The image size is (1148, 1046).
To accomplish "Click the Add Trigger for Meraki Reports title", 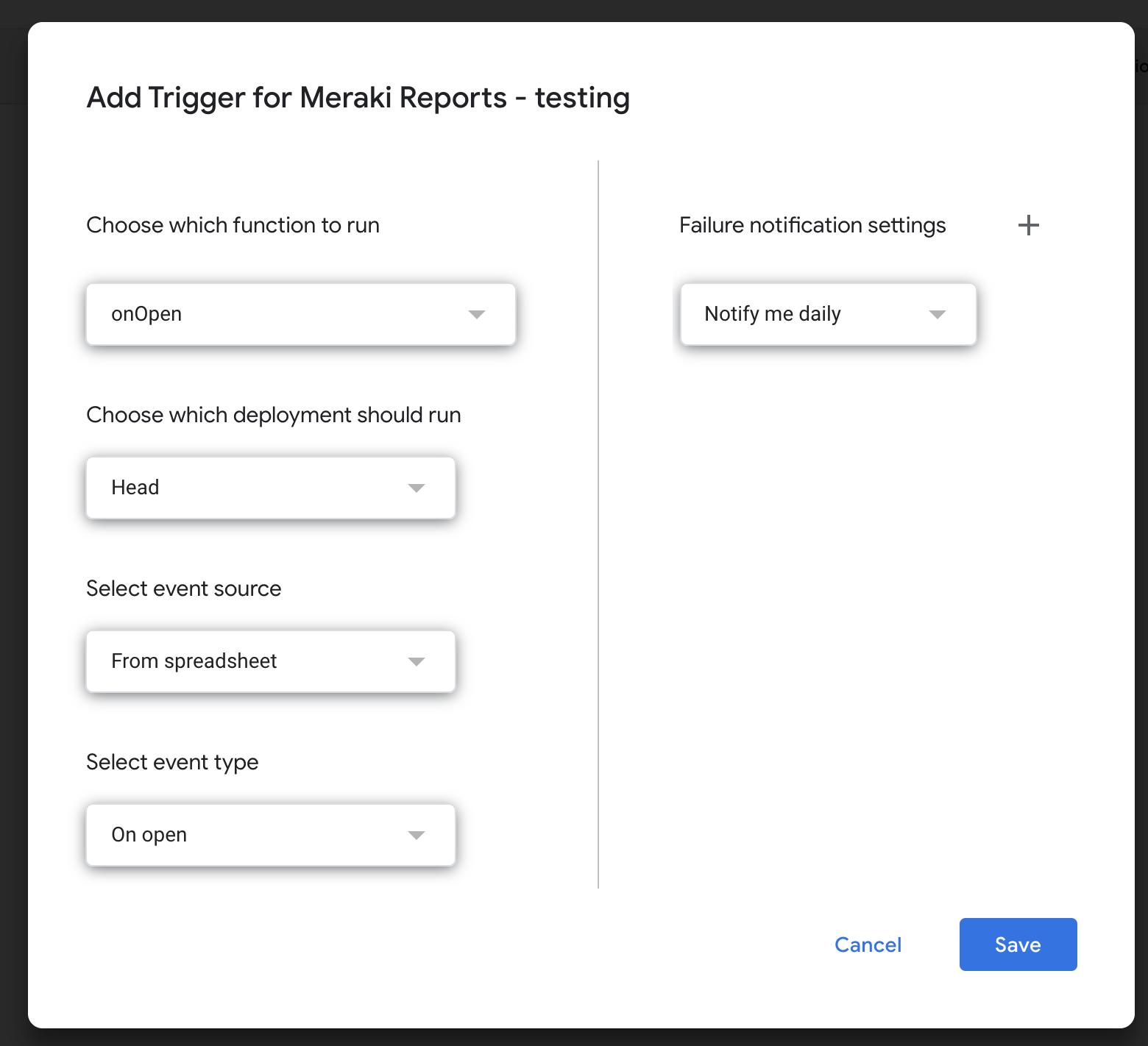I will pos(358,98).
